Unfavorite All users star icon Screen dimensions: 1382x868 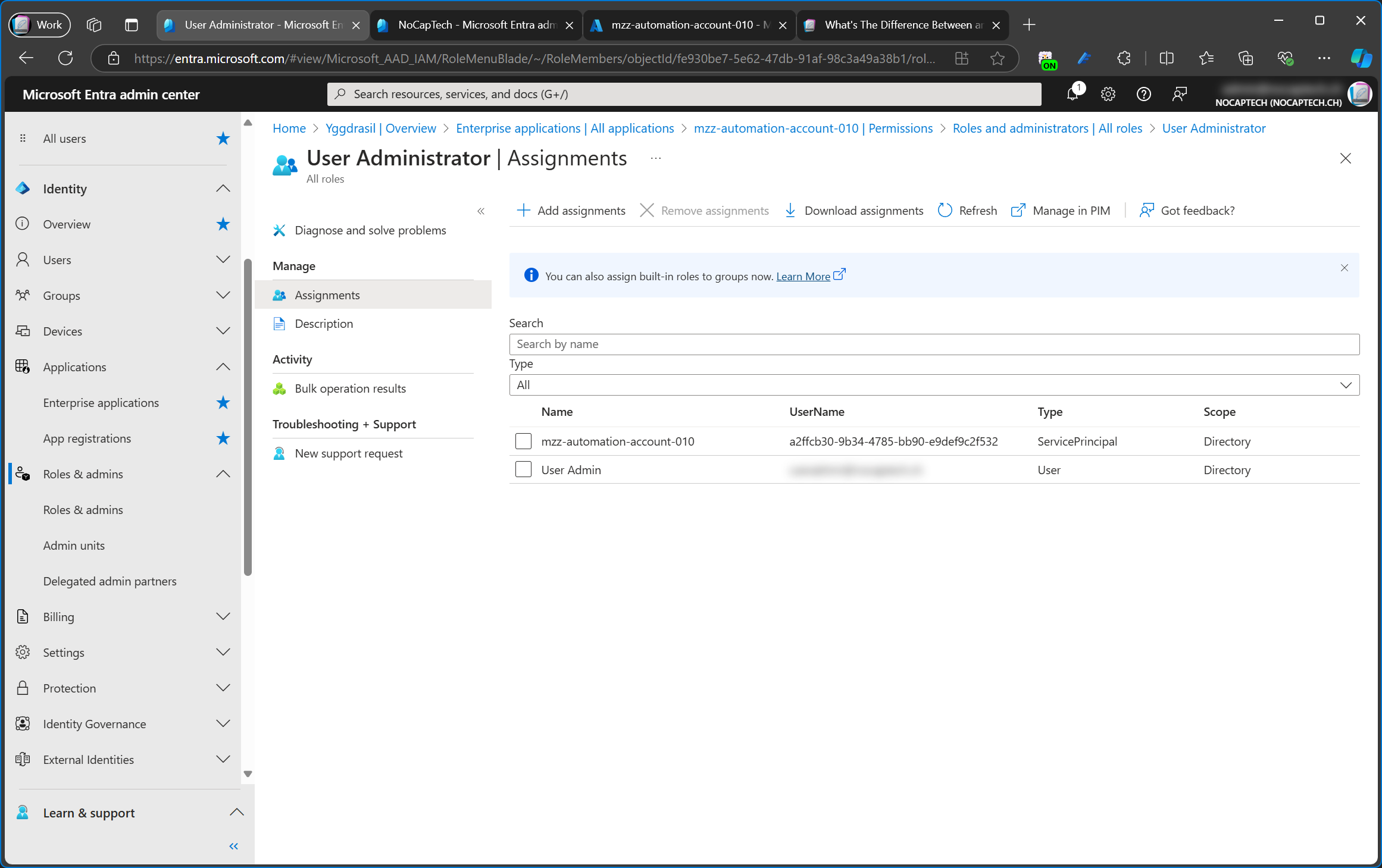coord(223,139)
